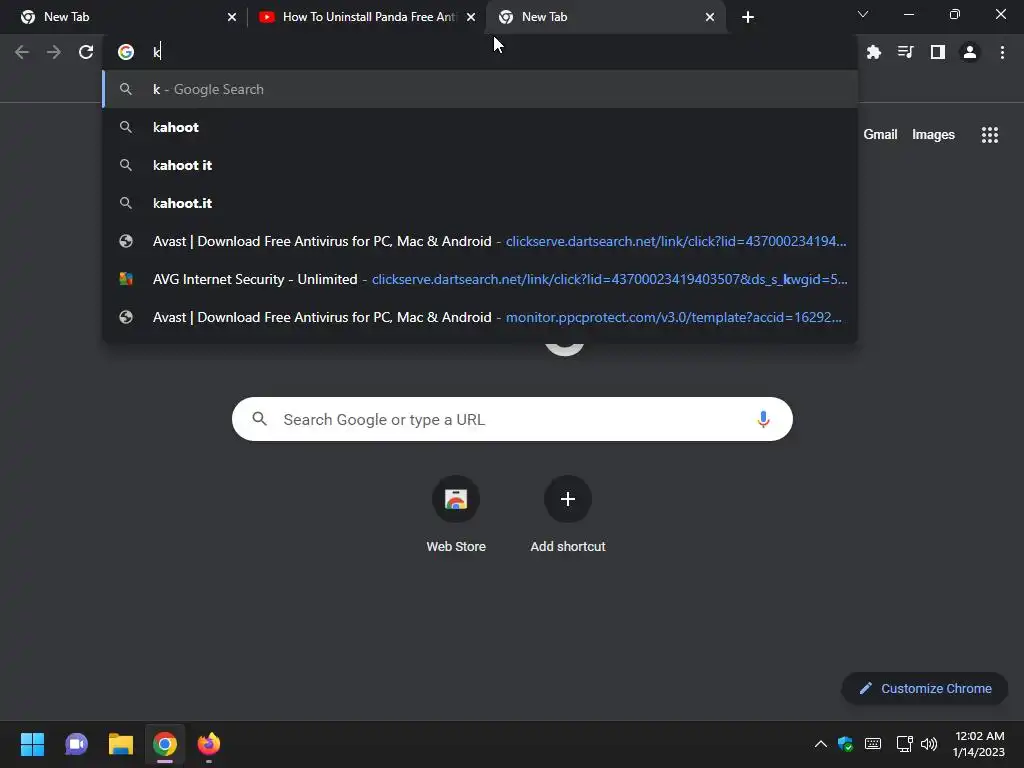Click the forward navigation arrow
1024x768 pixels.
[54, 52]
